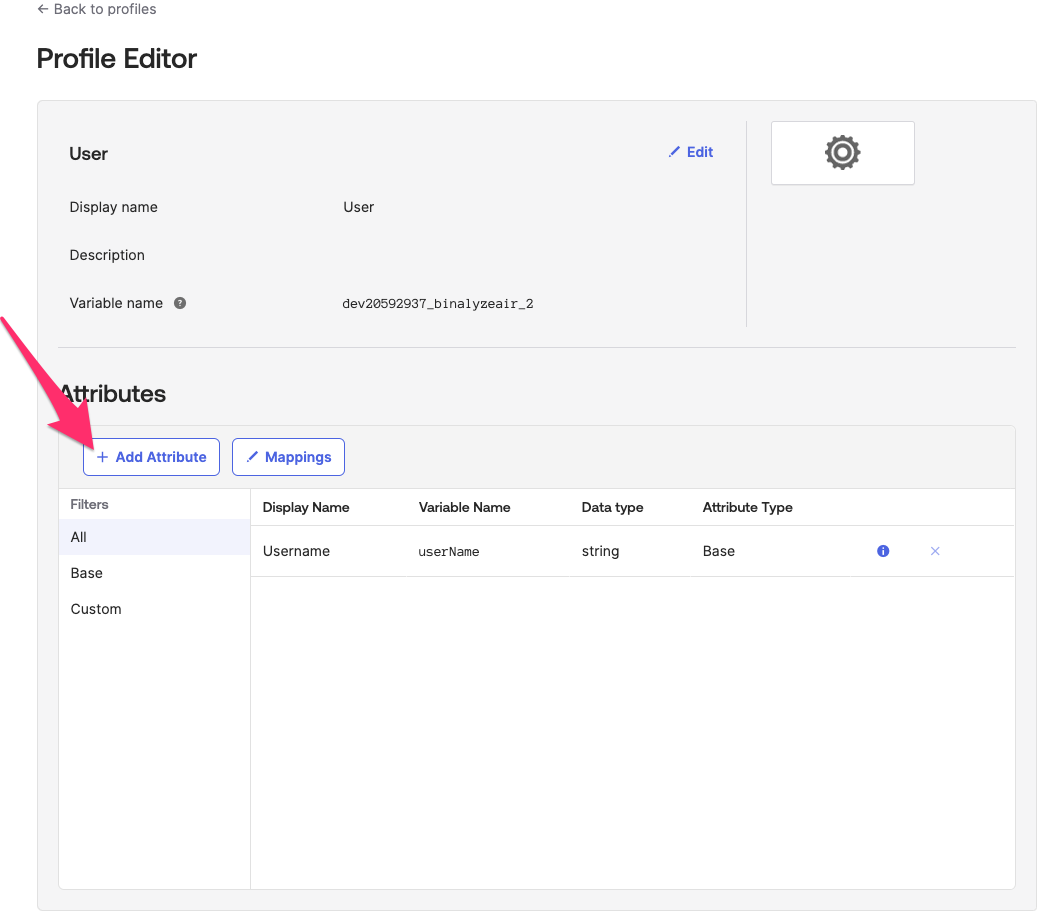The image size is (1048, 918).
Task: Click the Attribute Type column header
Action: [747, 507]
